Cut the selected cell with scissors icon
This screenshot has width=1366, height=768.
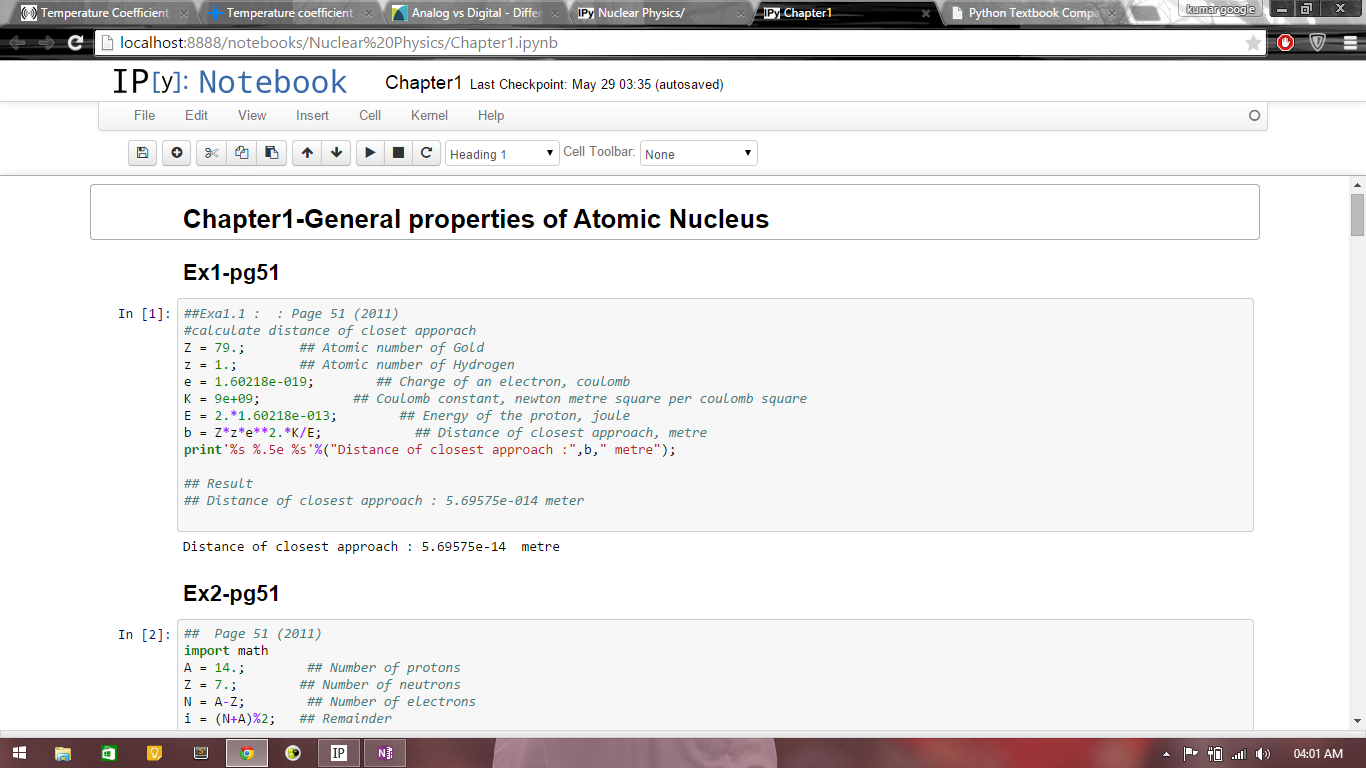pos(211,153)
